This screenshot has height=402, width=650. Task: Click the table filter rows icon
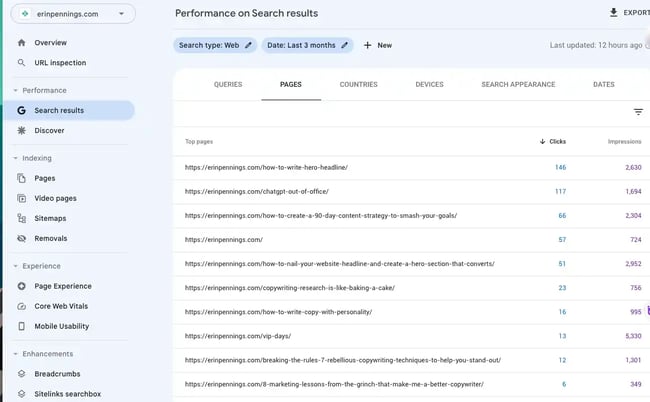(638, 111)
